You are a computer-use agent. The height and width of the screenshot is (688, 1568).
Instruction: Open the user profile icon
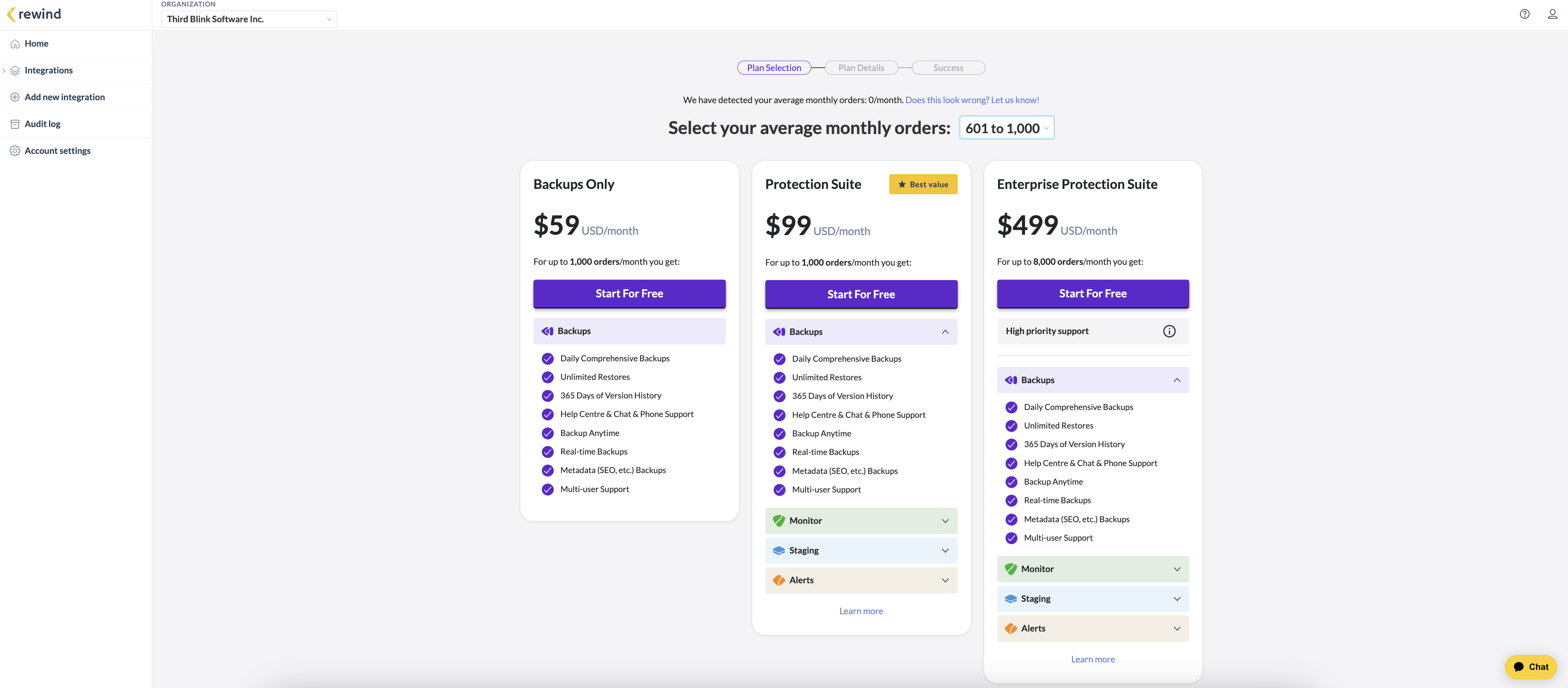[x=1552, y=14]
